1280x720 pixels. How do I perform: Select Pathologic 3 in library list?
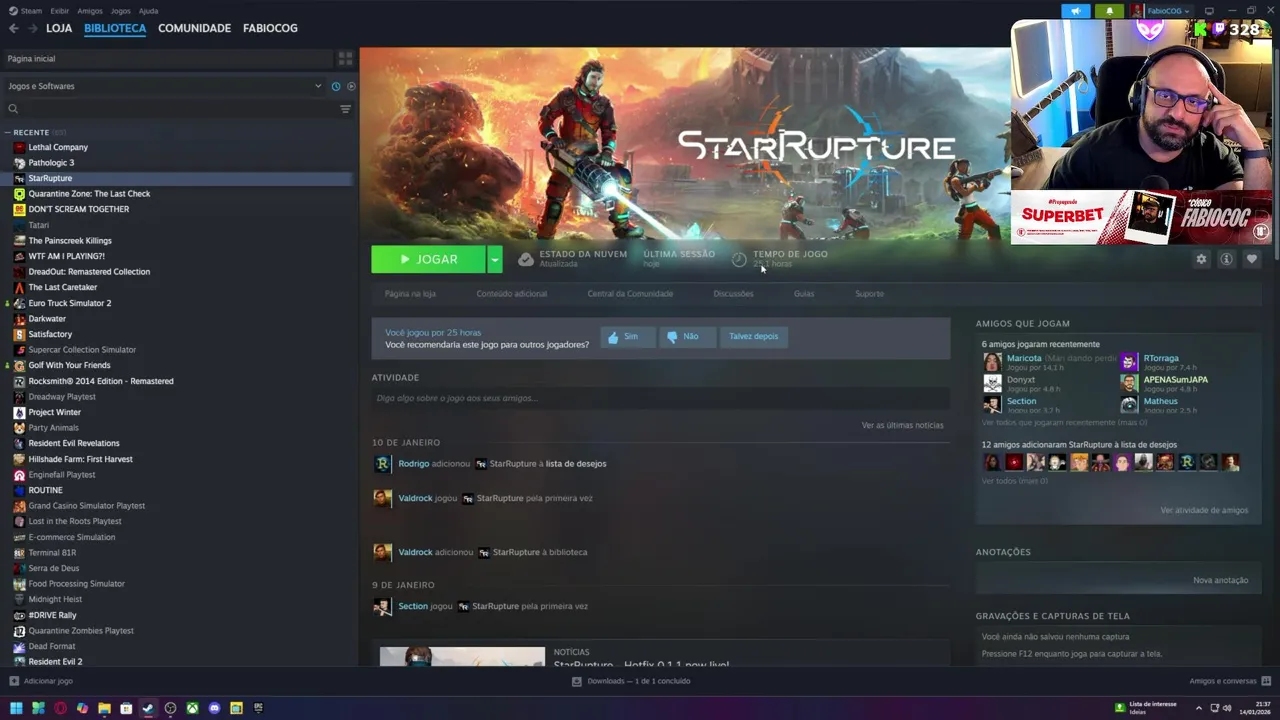[51, 163]
